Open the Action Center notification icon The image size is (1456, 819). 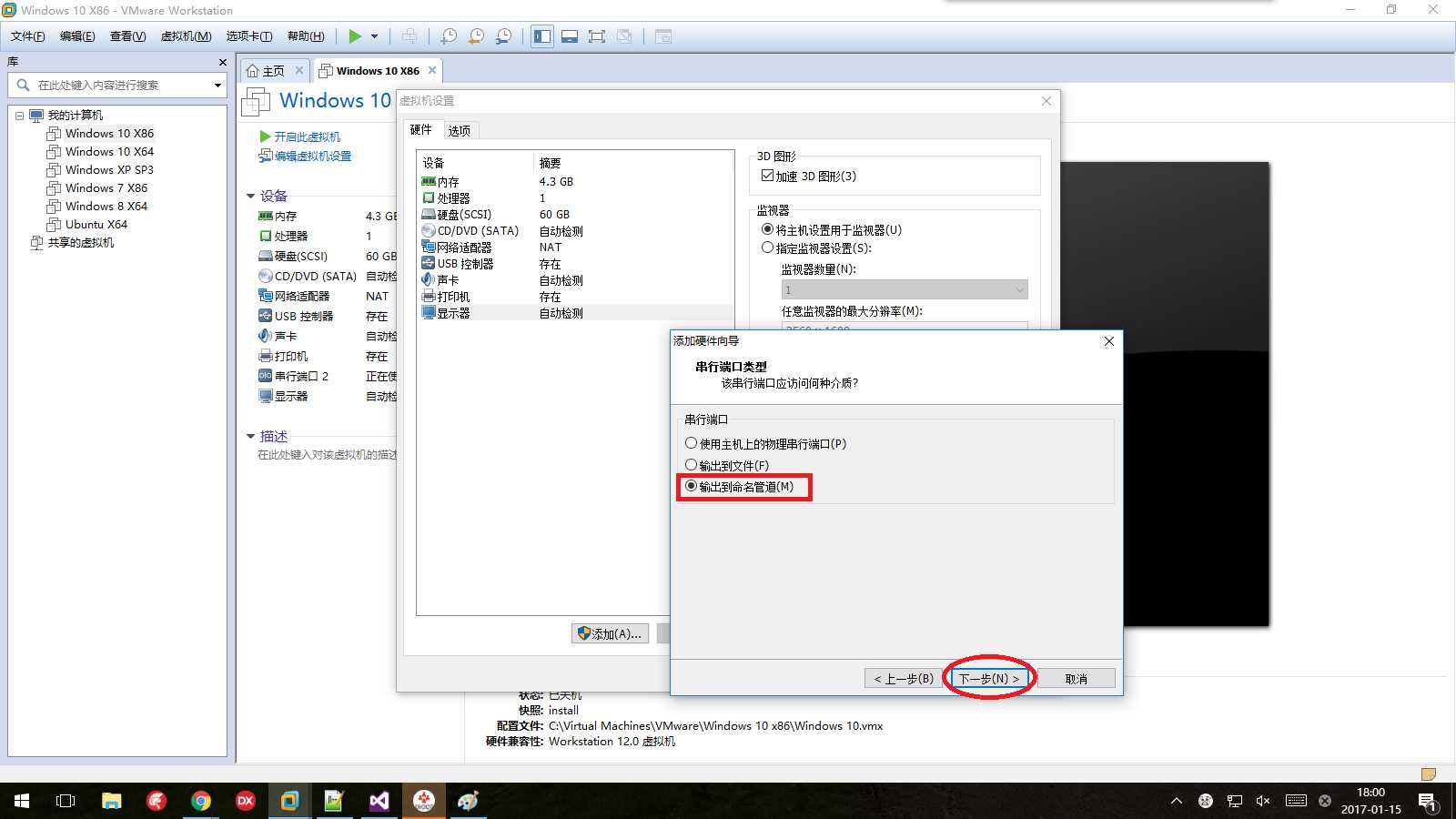click(1428, 801)
